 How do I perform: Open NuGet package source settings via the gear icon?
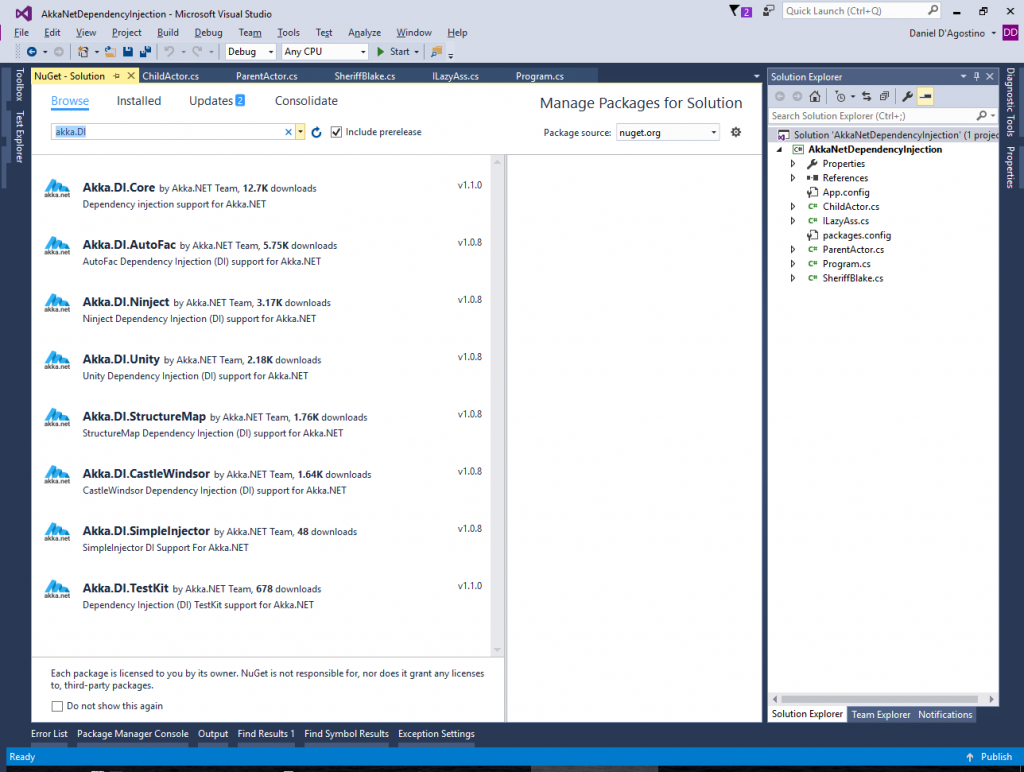pyautogui.click(x=736, y=131)
